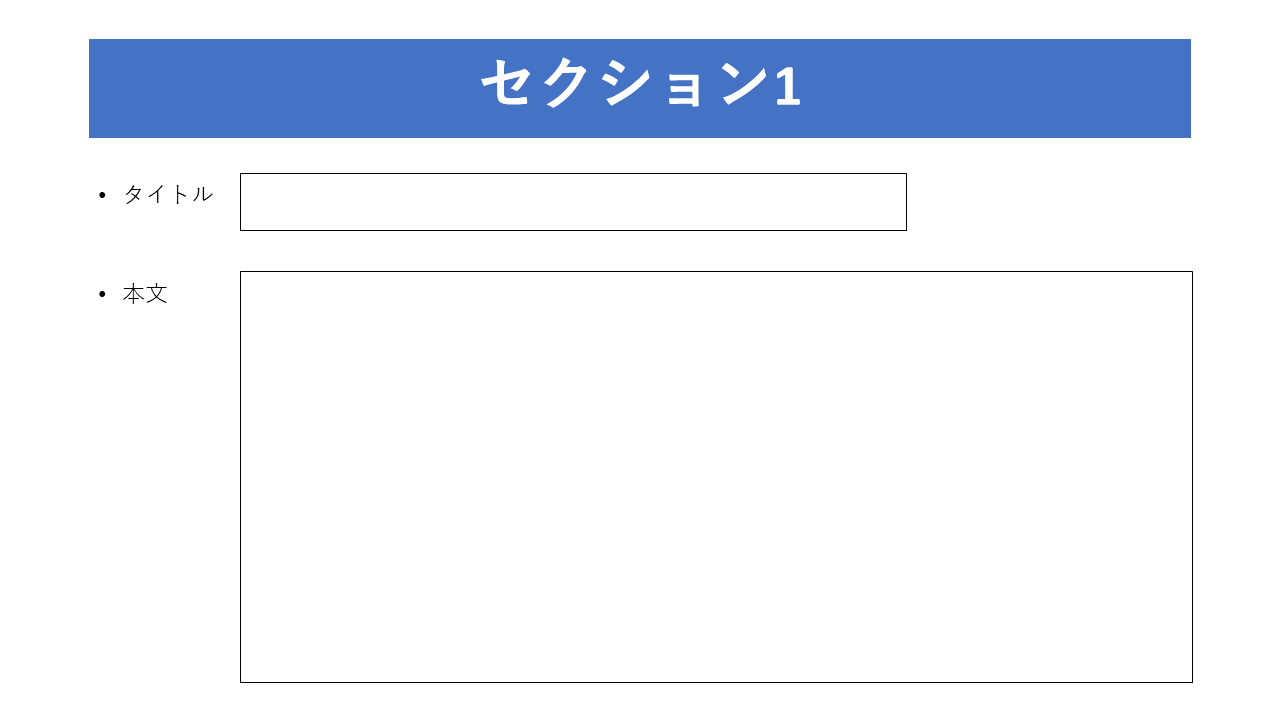Select the 本文 label text
The width and height of the screenshot is (1280, 720).
145,294
